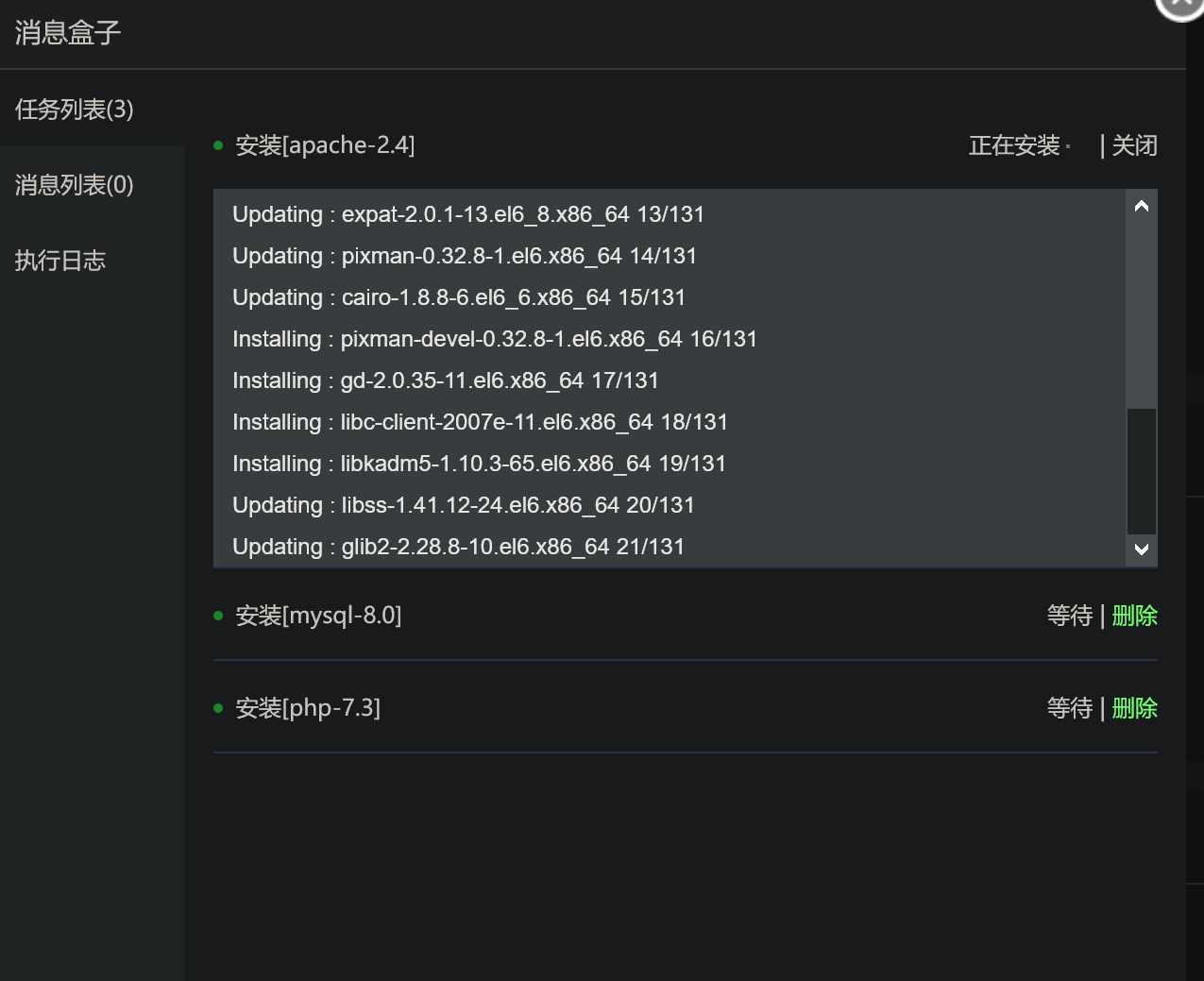1204x981 pixels.
Task: Click the log scrollbar up arrow
Action: pos(1142,206)
